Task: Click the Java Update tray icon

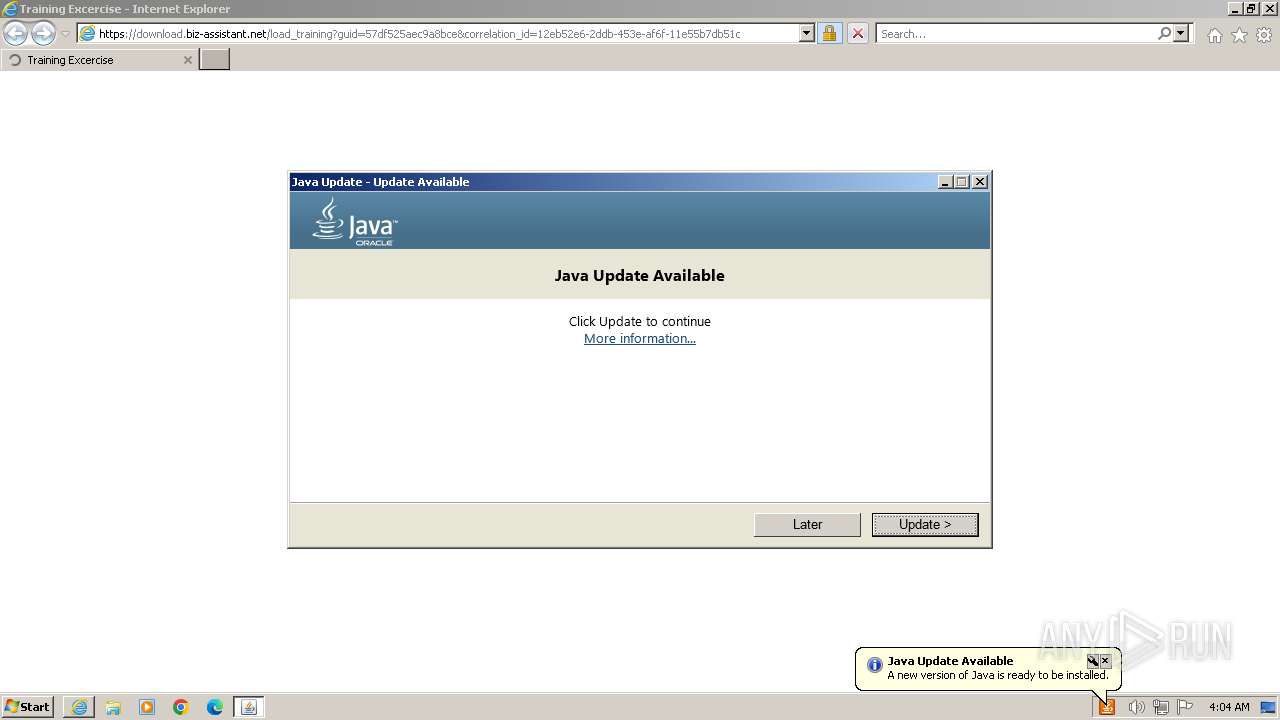Action: [x=1107, y=707]
